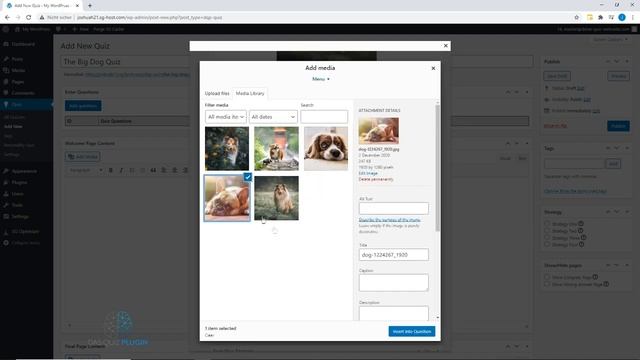The image size is (640, 360).
Task: Select the collie among orange fruit thumbnail
Action: (227, 149)
